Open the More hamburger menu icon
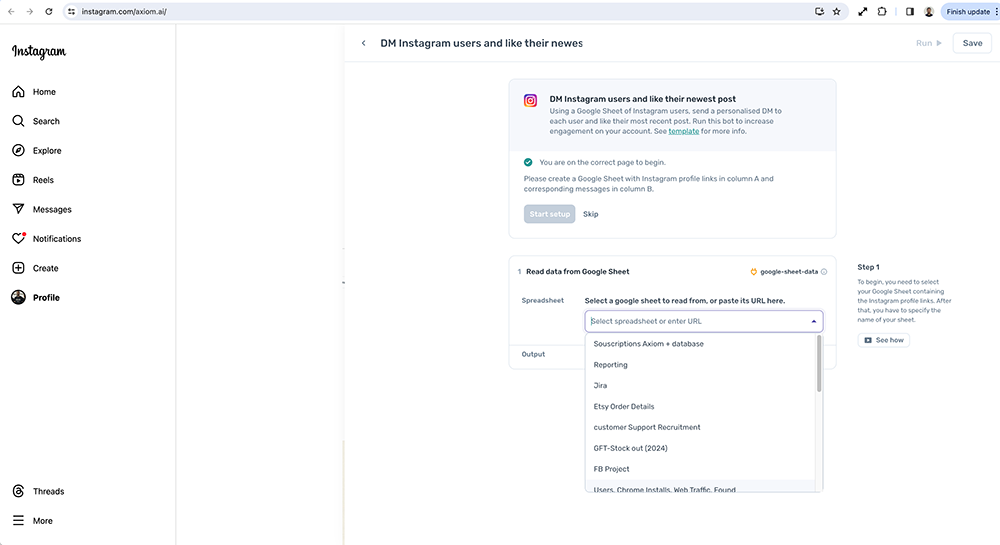This screenshot has width=1000, height=545. [x=18, y=520]
